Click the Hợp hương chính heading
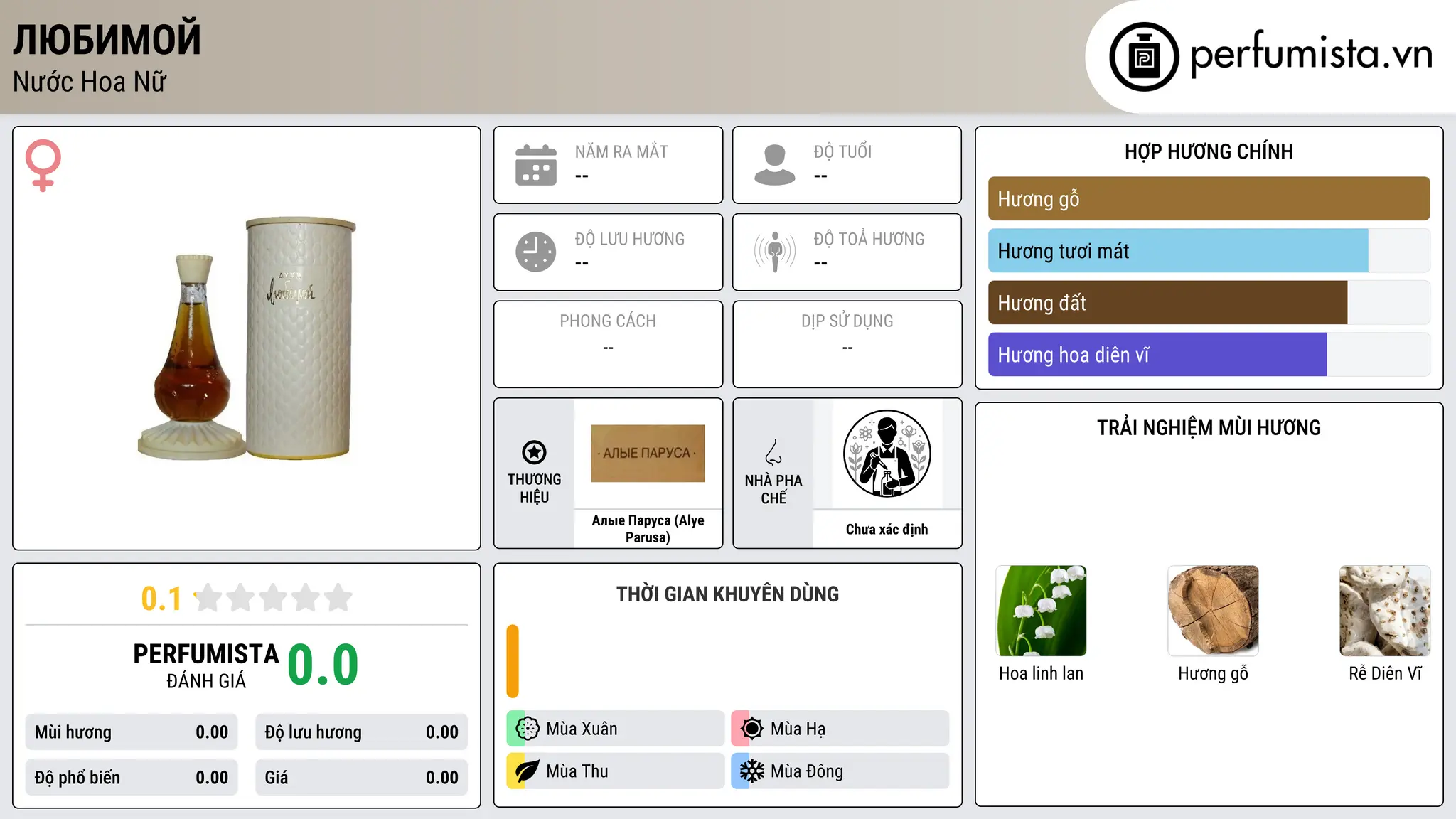The image size is (1456, 819). coord(1209,151)
